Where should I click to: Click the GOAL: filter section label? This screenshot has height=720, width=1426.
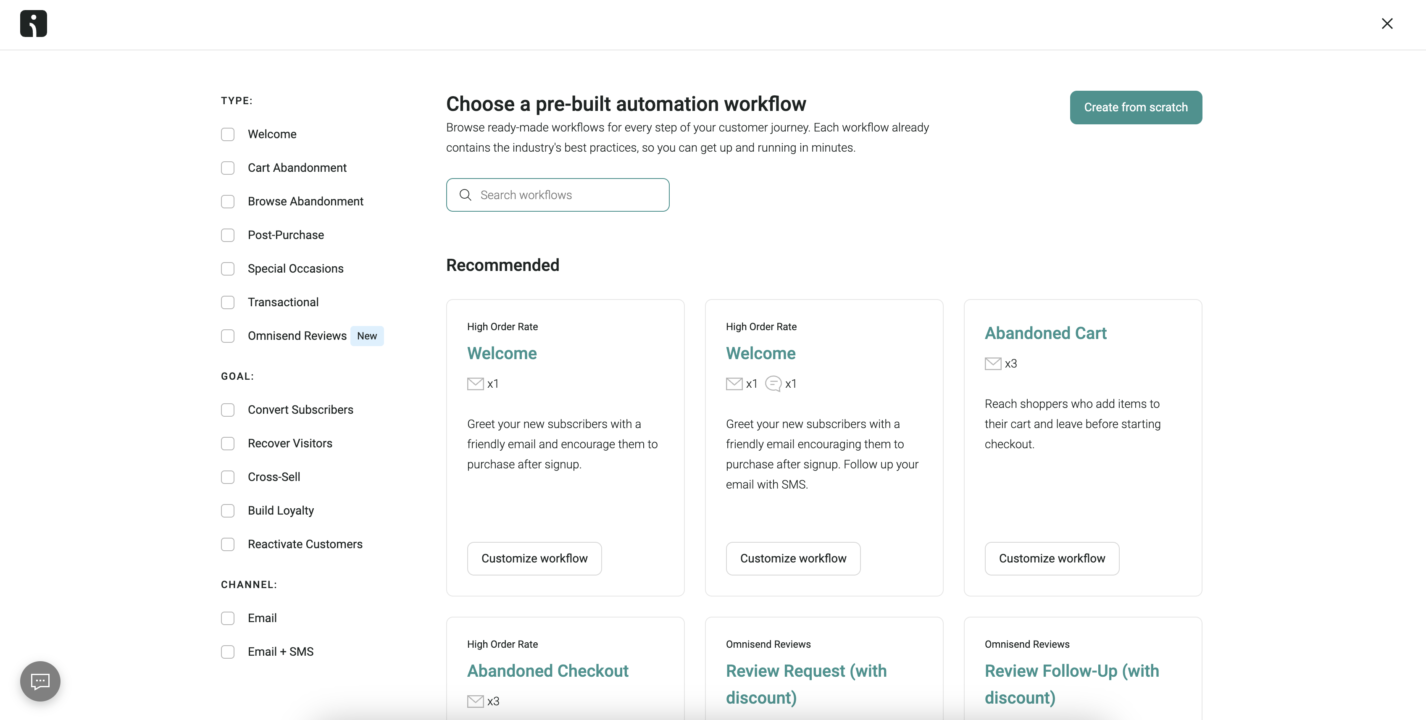(x=238, y=376)
